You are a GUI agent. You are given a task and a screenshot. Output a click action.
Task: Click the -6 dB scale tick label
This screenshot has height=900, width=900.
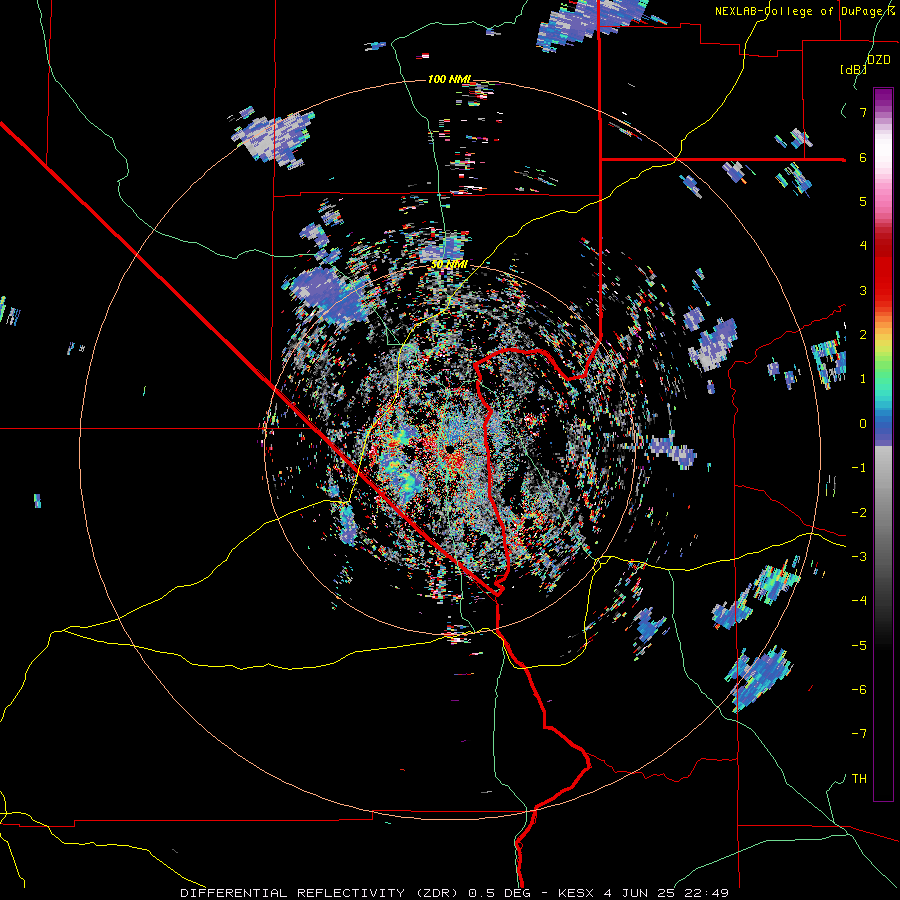pyautogui.click(x=859, y=689)
